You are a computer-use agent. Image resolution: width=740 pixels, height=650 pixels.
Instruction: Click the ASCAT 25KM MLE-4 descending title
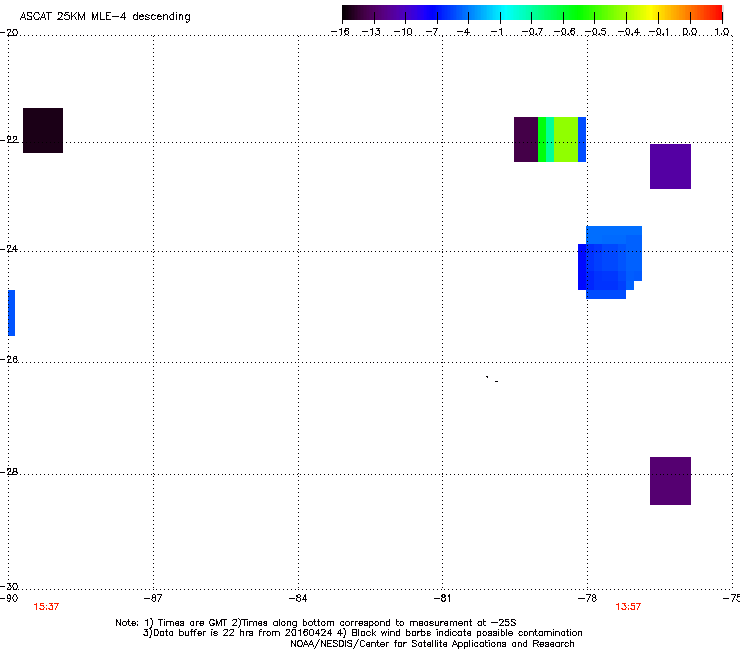point(105,17)
